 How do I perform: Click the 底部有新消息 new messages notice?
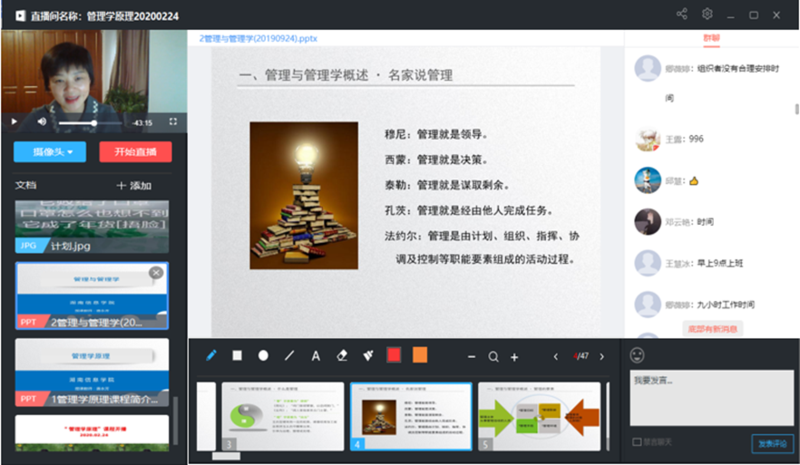(x=713, y=329)
